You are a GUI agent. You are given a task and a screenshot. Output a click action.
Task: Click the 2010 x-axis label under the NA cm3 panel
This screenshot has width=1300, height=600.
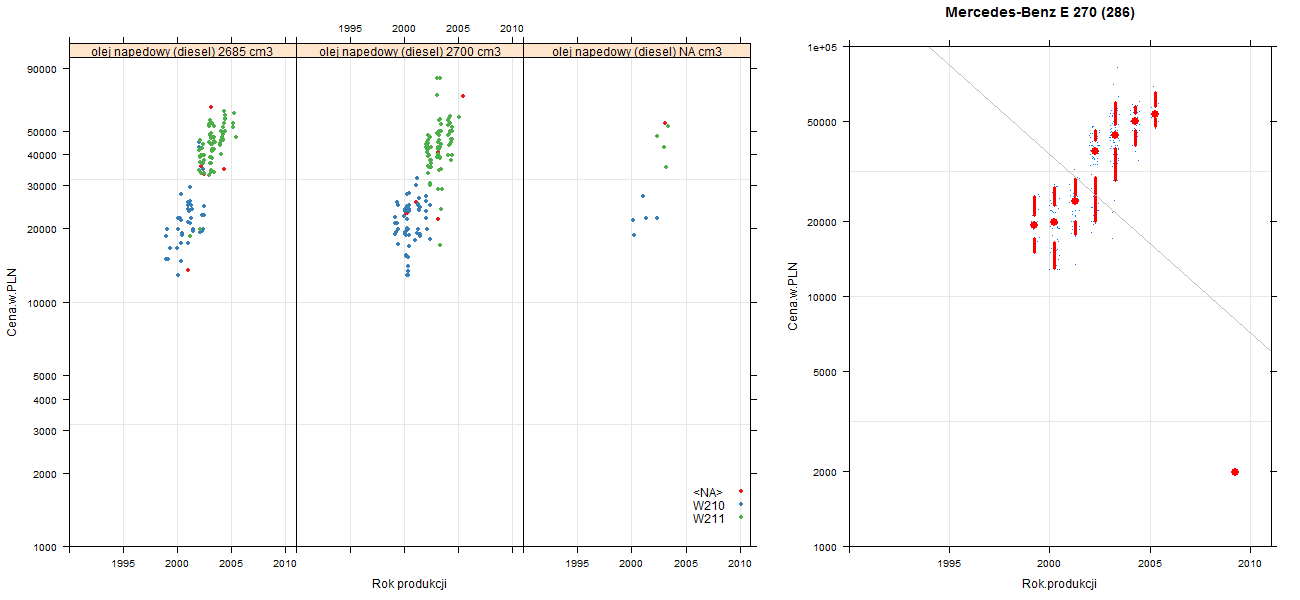coord(740,565)
